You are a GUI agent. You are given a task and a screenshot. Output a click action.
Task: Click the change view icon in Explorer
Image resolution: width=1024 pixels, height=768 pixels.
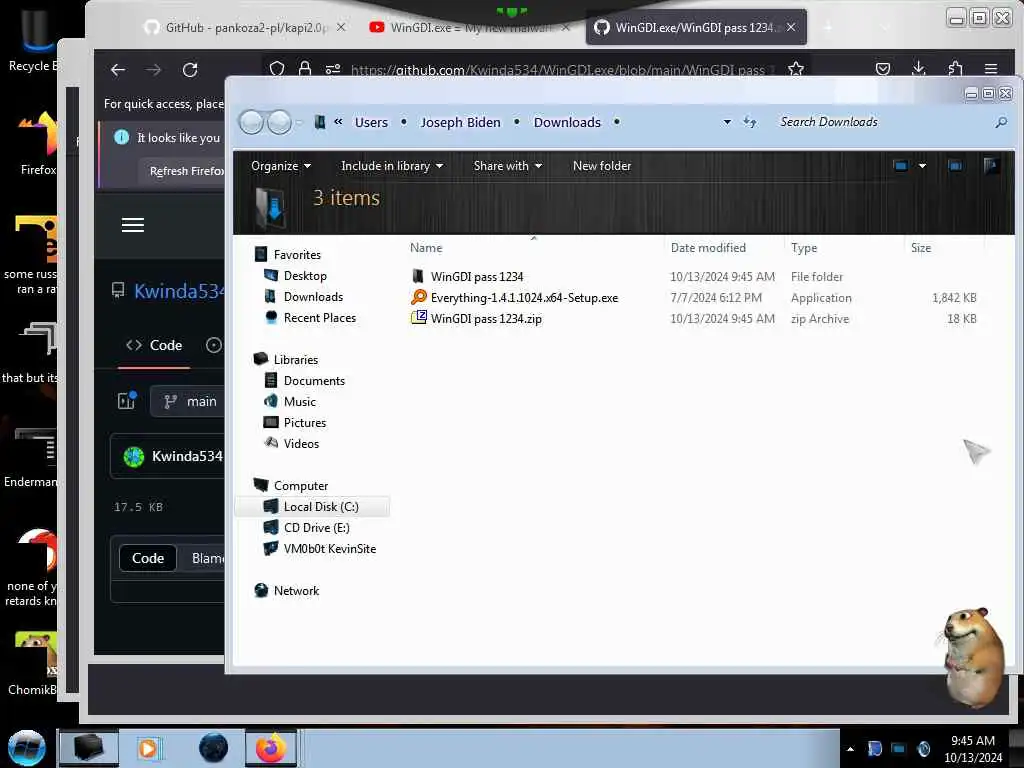[x=901, y=166]
